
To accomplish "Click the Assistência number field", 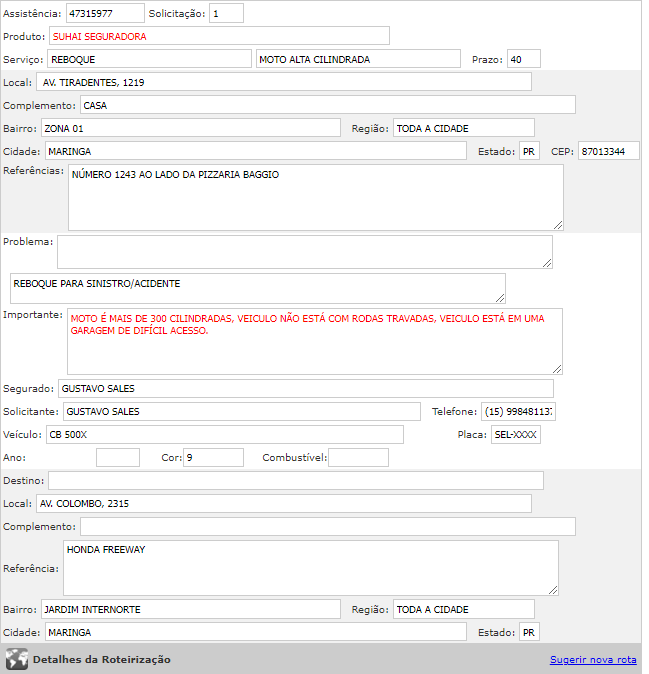I will (105, 14).
